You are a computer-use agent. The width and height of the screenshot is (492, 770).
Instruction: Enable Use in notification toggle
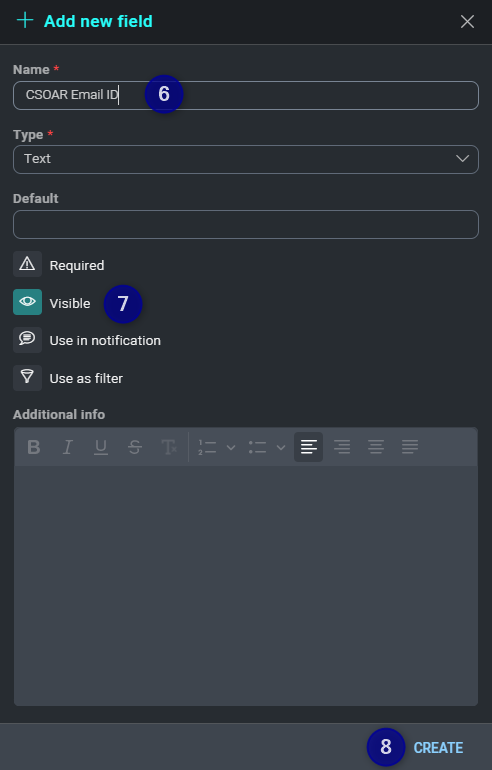tap(27, 340)
